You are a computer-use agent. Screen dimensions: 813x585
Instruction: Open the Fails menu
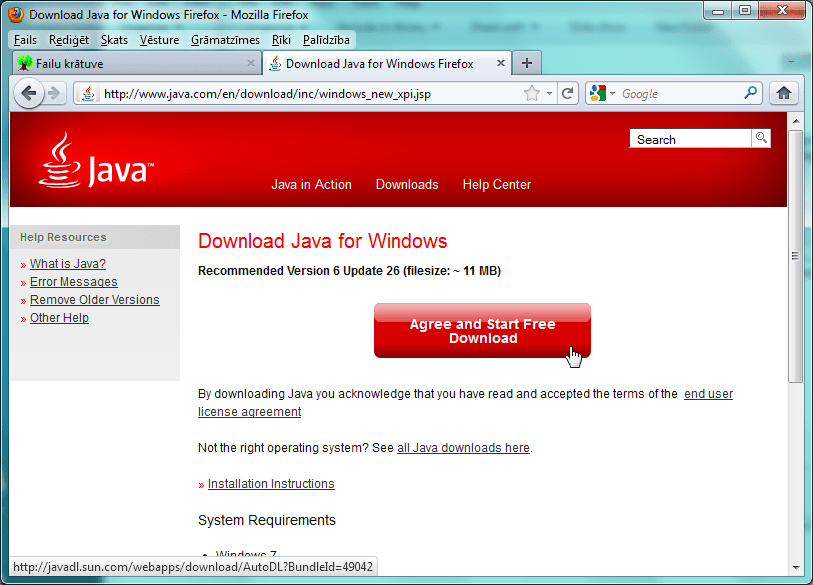pos(25,40)
